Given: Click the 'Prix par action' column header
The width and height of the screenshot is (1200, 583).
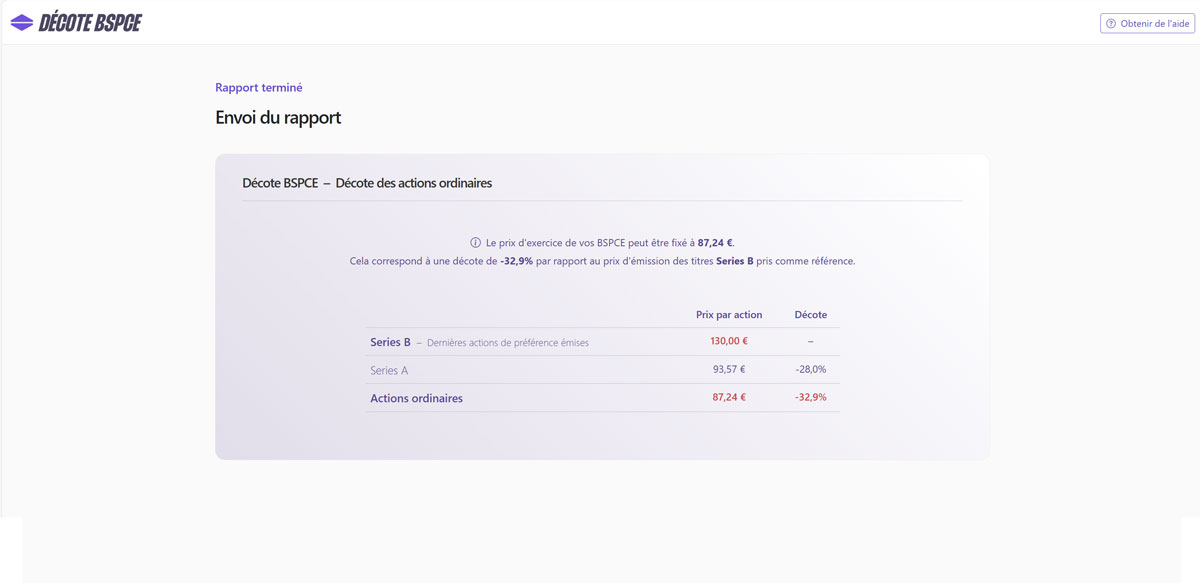Looking at the screenshot, I should (x=729, y=315).
